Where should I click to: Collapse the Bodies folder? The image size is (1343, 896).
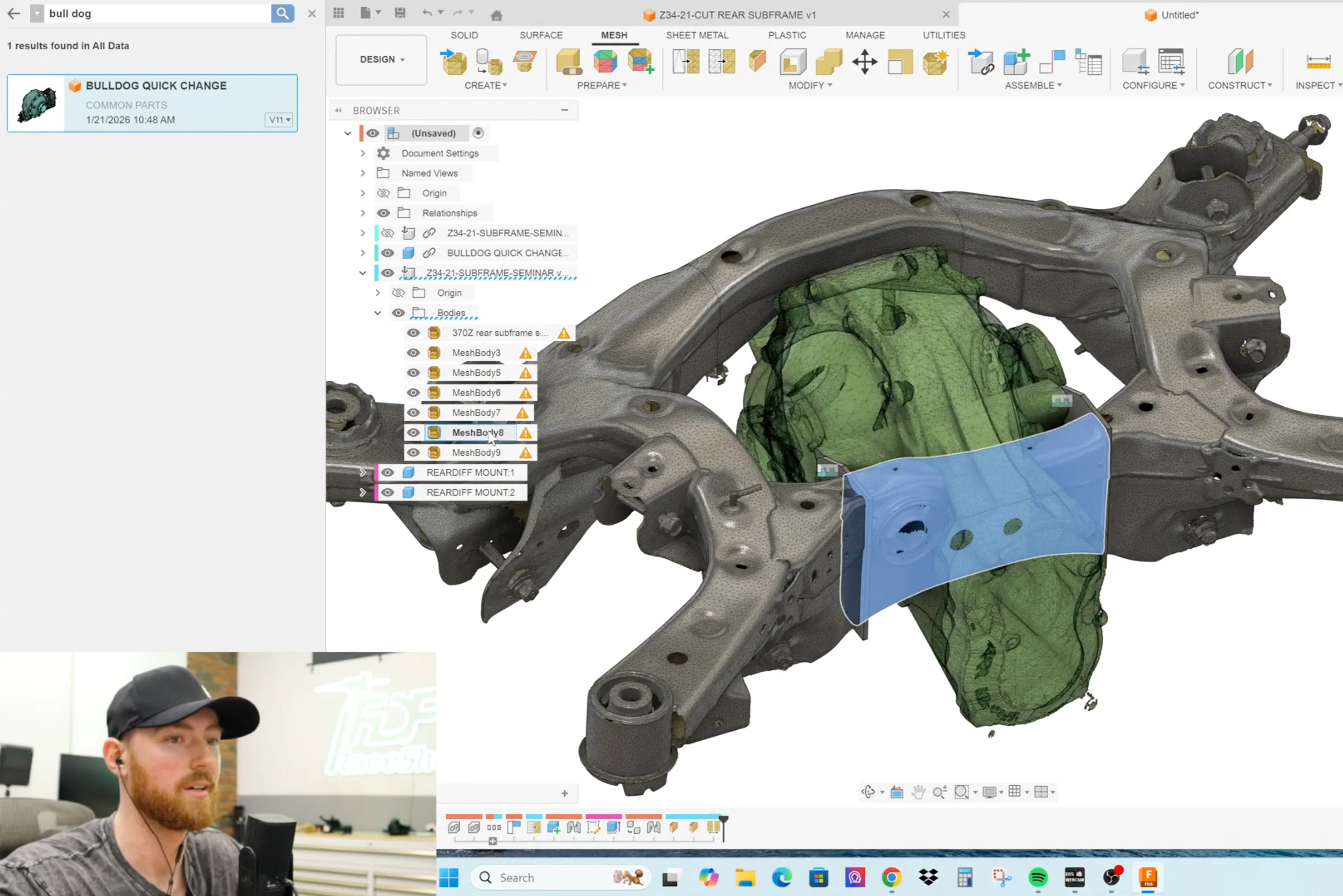click(378, 313)
